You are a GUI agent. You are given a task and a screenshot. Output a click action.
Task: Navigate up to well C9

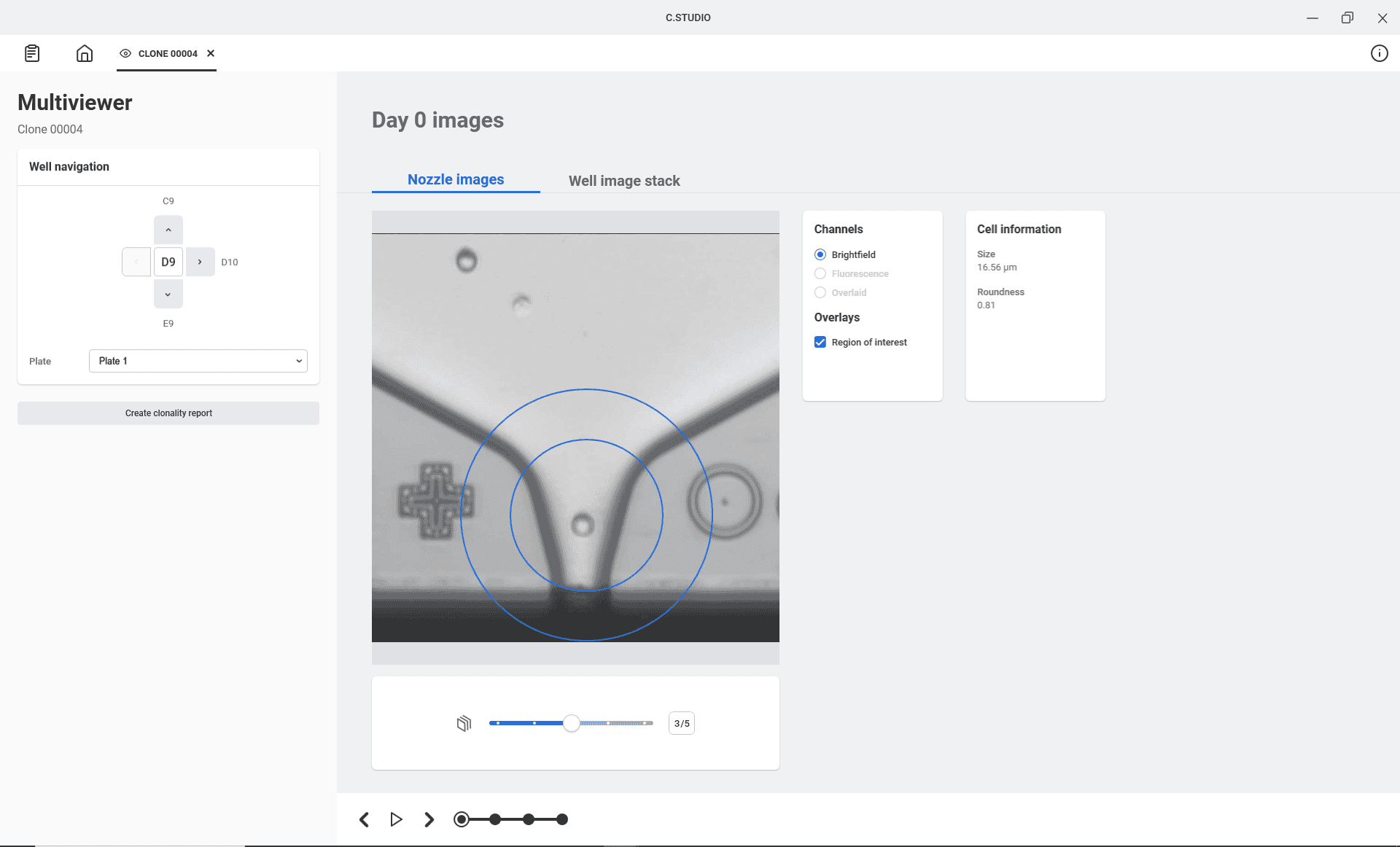click(168, 230)
